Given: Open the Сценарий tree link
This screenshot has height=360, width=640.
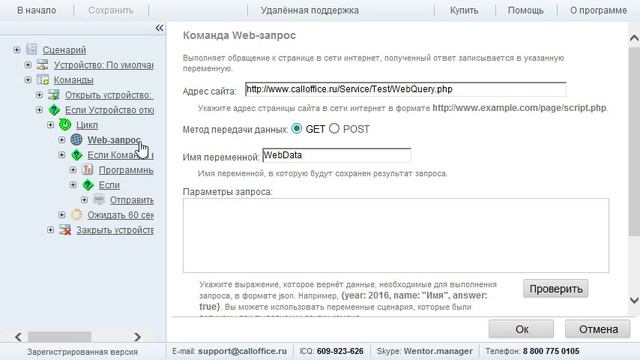Looking at the screenshot, I should point(64,50).
